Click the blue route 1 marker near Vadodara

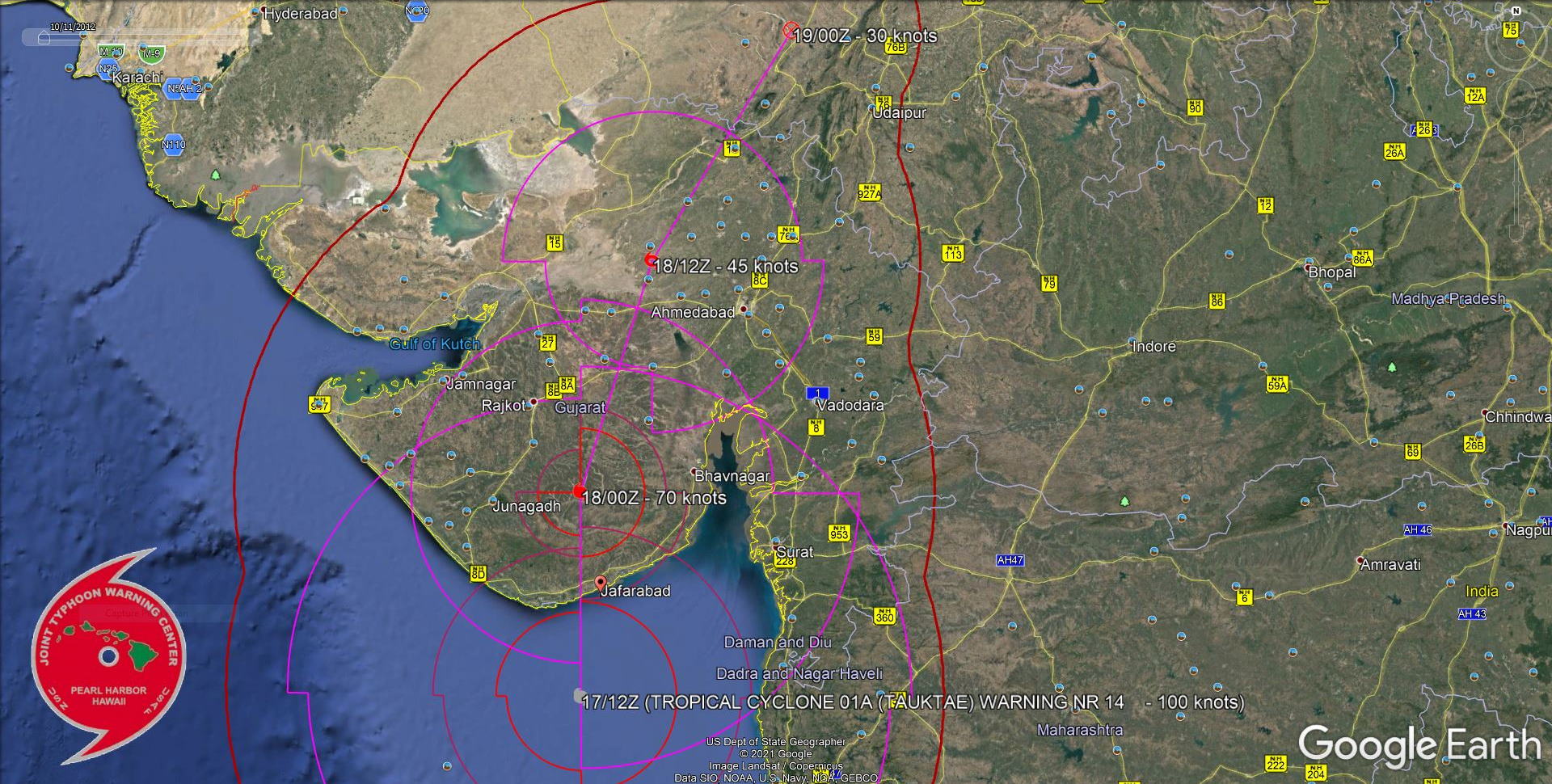(x=818, y=392)
